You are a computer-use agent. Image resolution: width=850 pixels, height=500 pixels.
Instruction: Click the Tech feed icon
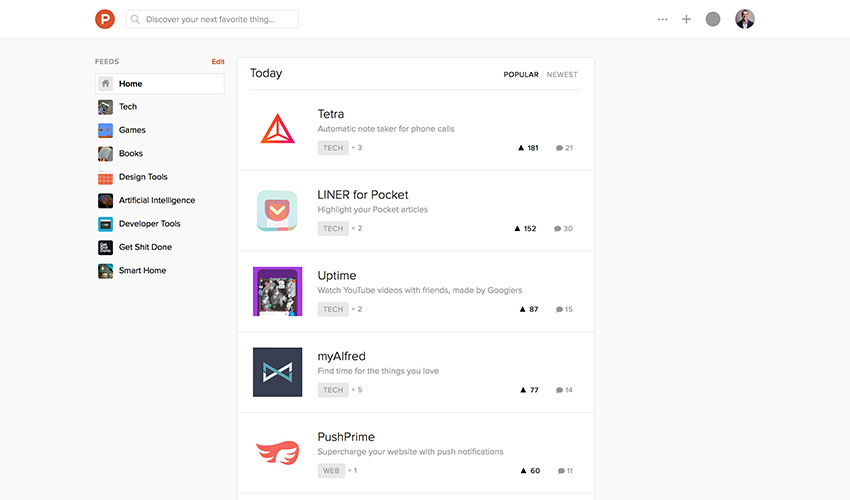(x=105, y=107)
